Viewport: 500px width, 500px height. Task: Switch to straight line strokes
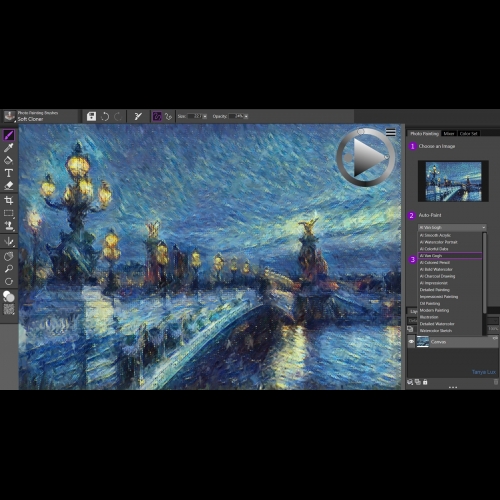(x=168, y=116)
